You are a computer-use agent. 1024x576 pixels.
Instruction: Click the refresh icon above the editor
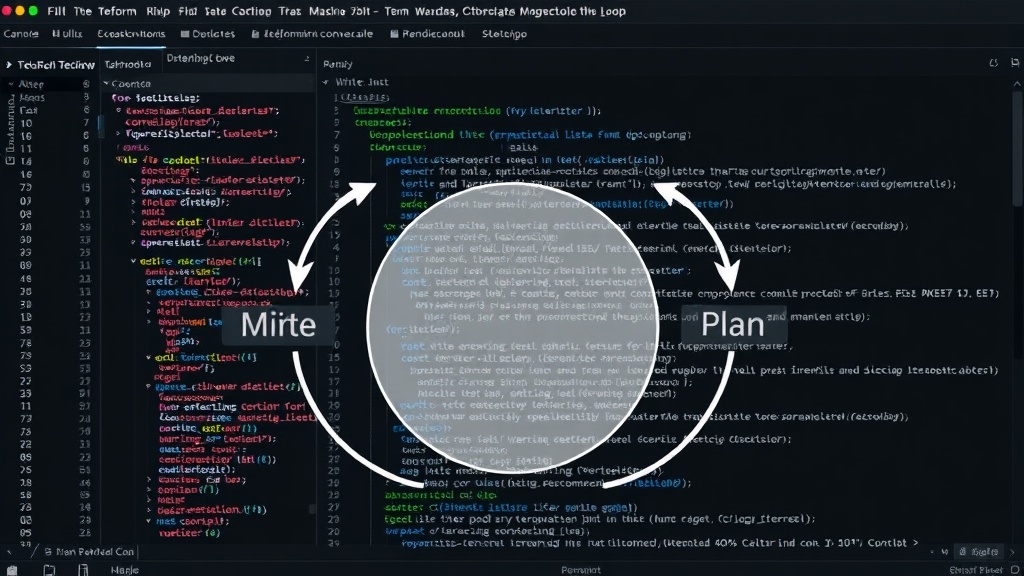(x=993, y=63)
